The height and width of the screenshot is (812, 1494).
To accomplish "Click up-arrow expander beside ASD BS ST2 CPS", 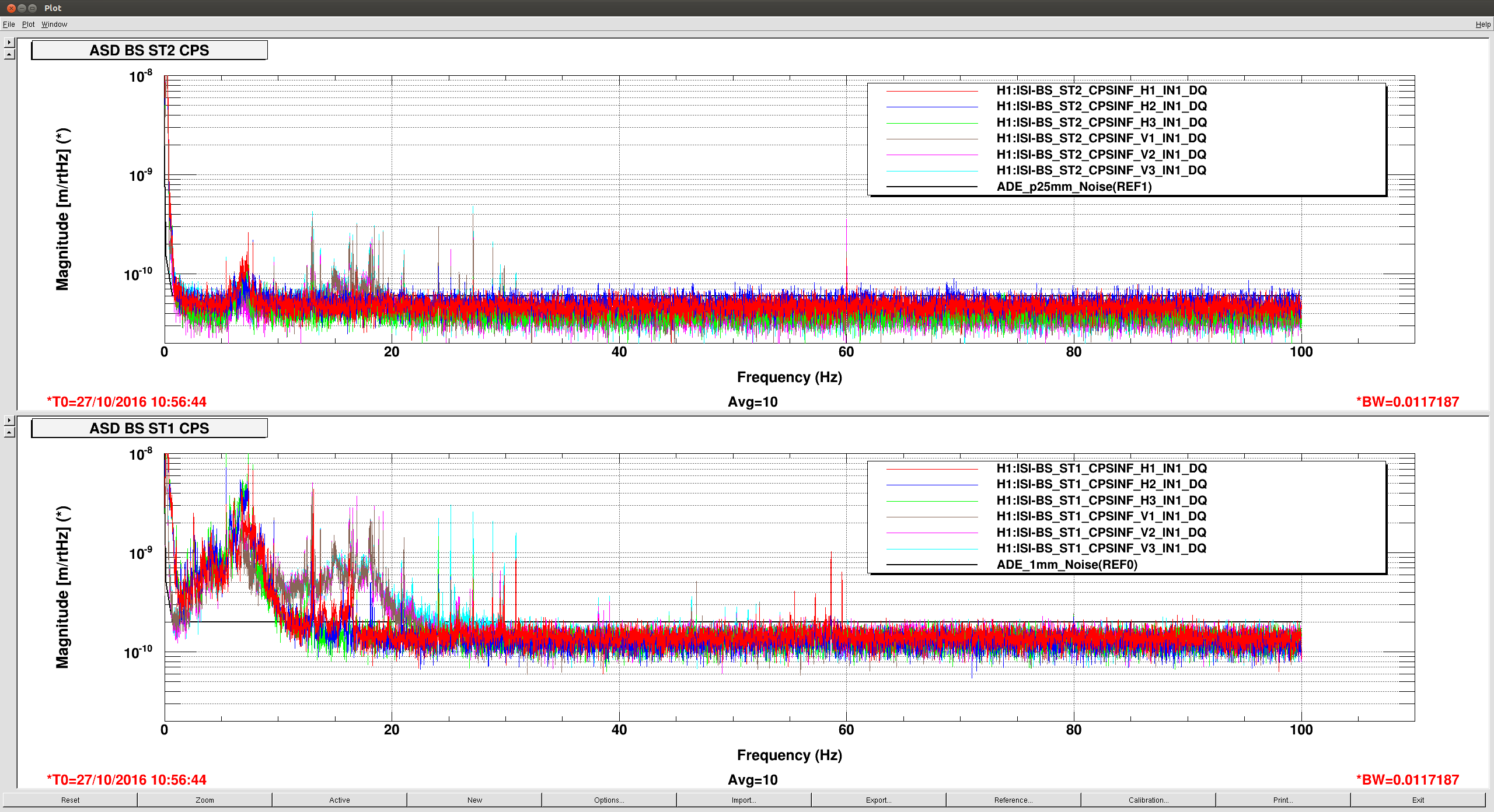I will [x=9, y=54].
